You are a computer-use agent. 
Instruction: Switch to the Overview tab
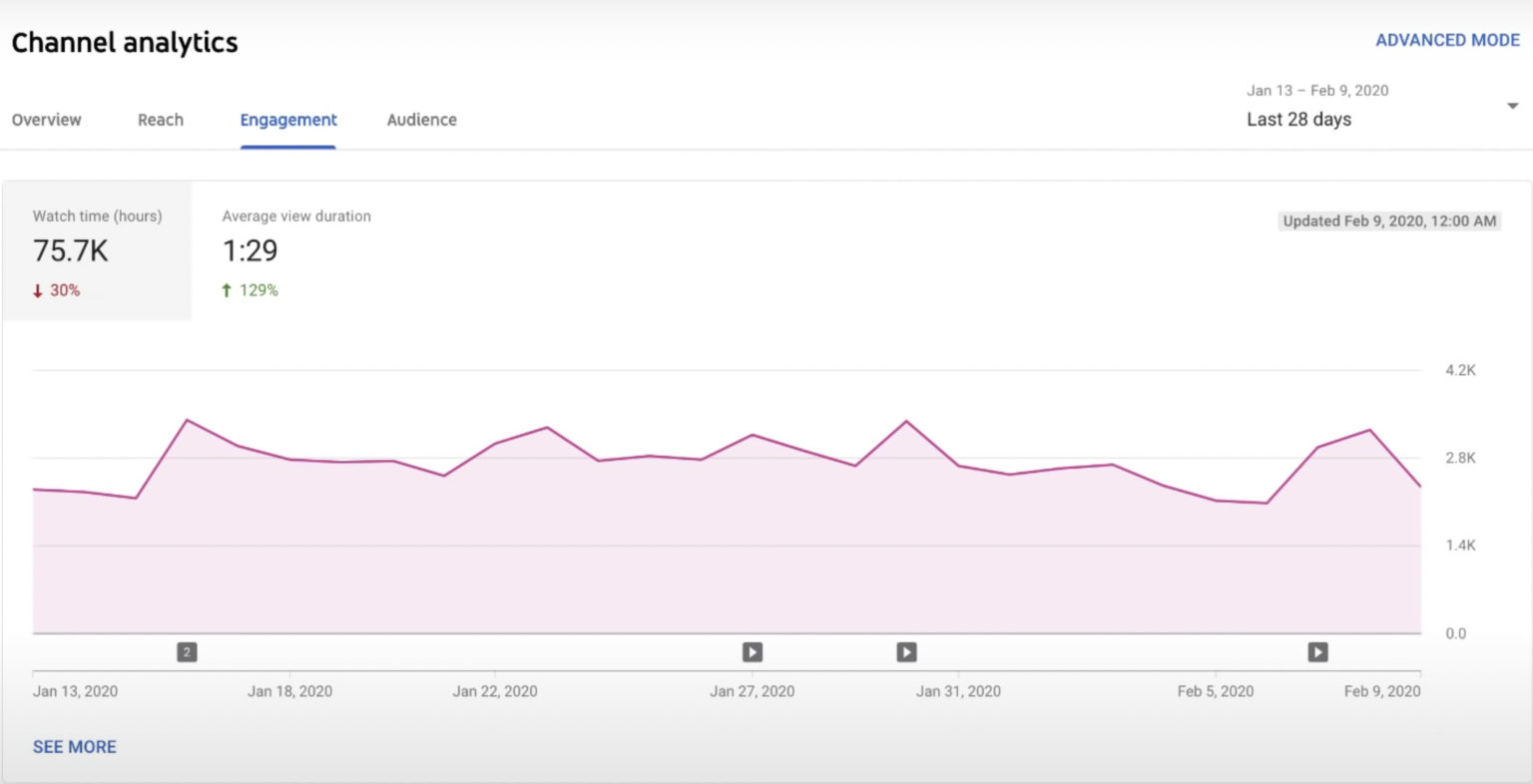pyautogui.click(x=46, y=120)
